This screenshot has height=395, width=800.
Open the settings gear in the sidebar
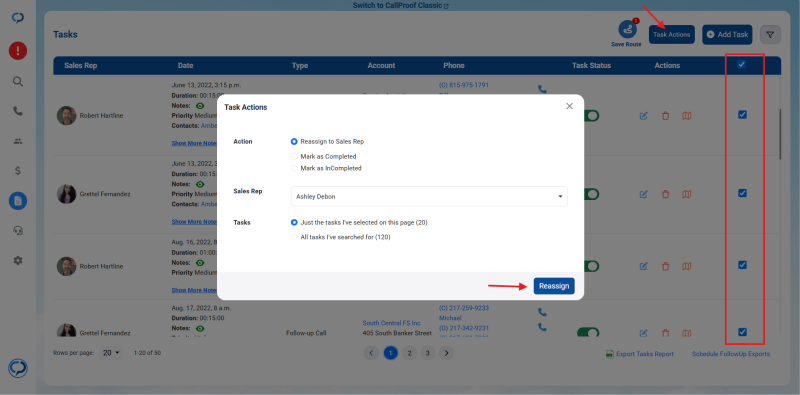click(18, 260)
